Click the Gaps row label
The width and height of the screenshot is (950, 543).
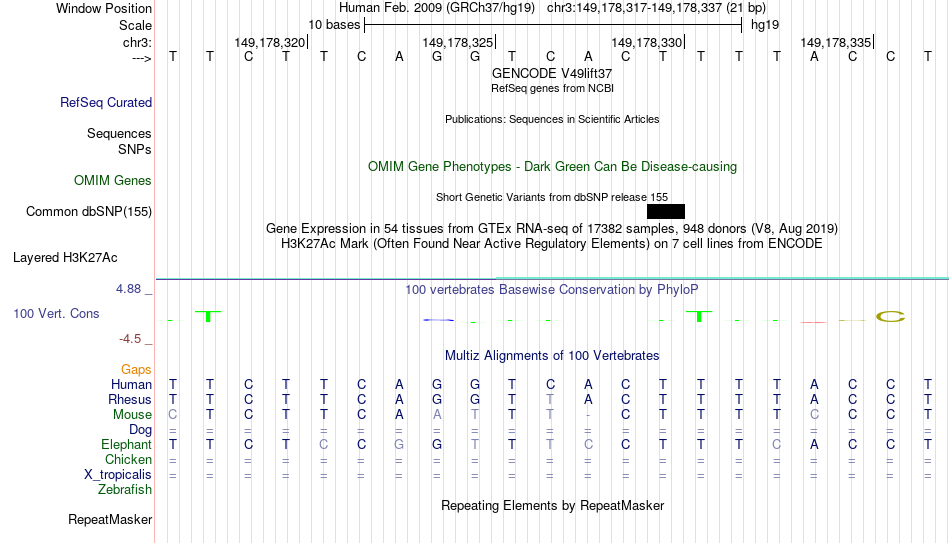click(136, 370)
